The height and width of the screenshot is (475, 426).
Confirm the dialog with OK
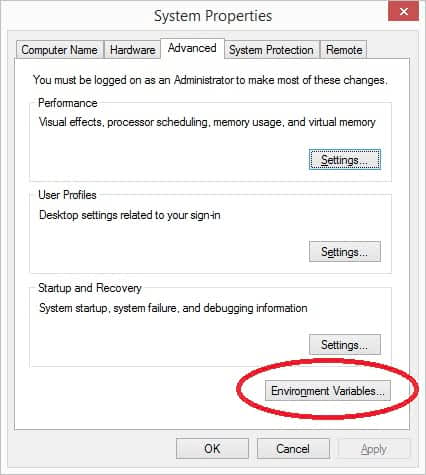tap(212, 449)
